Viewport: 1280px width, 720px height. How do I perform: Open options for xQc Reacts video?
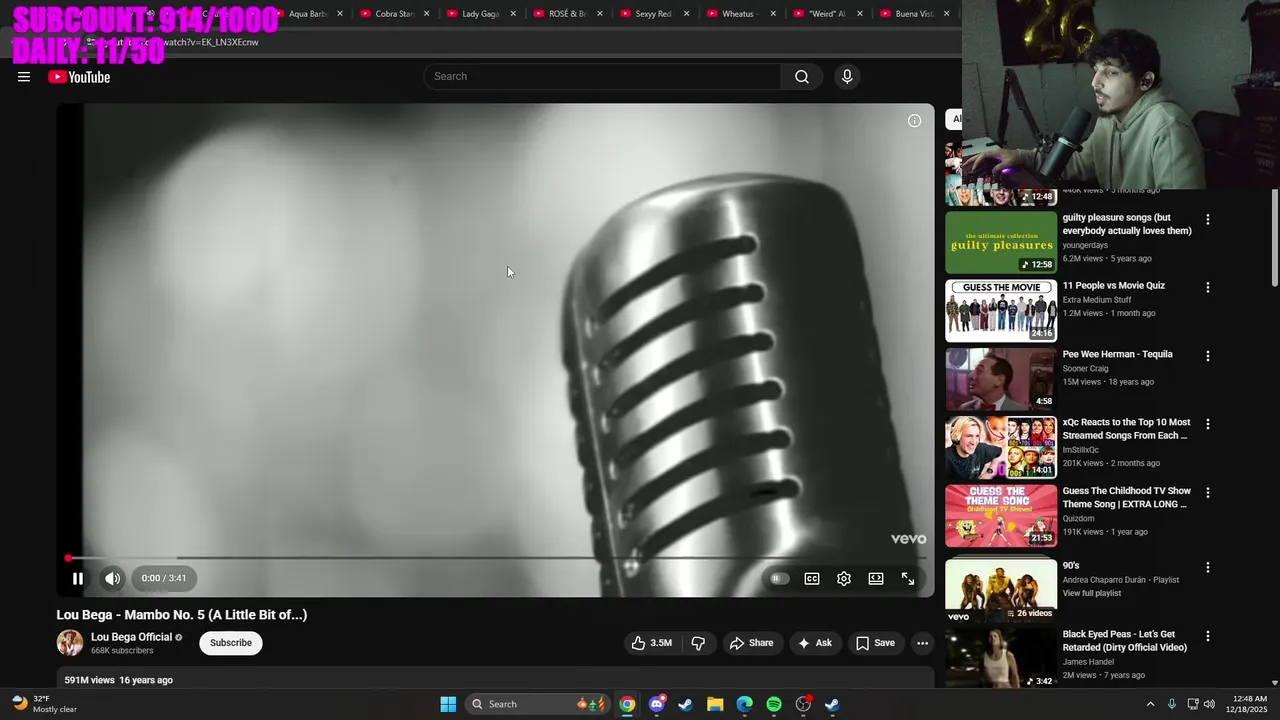[x=1207, y=424]
